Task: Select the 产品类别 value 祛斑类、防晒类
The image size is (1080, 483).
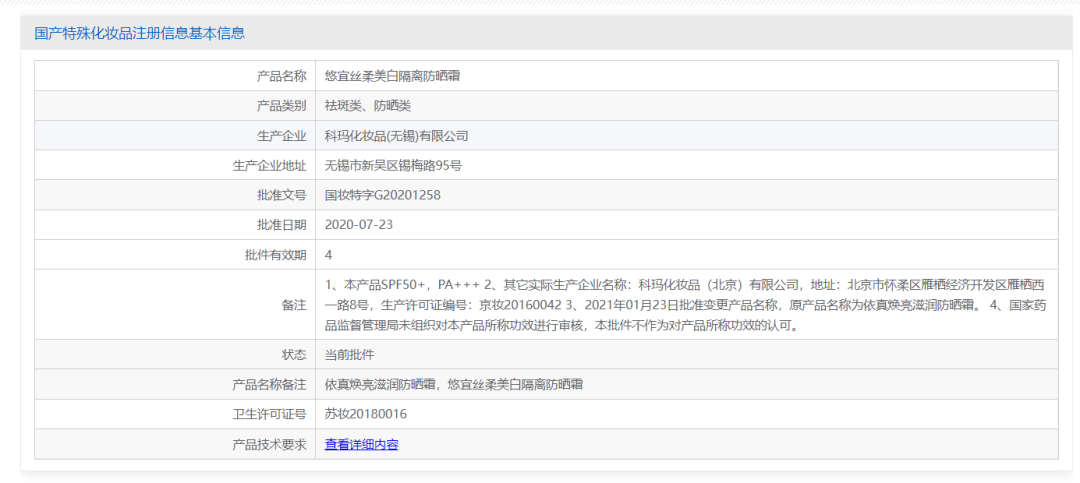Action: [368, 106]
